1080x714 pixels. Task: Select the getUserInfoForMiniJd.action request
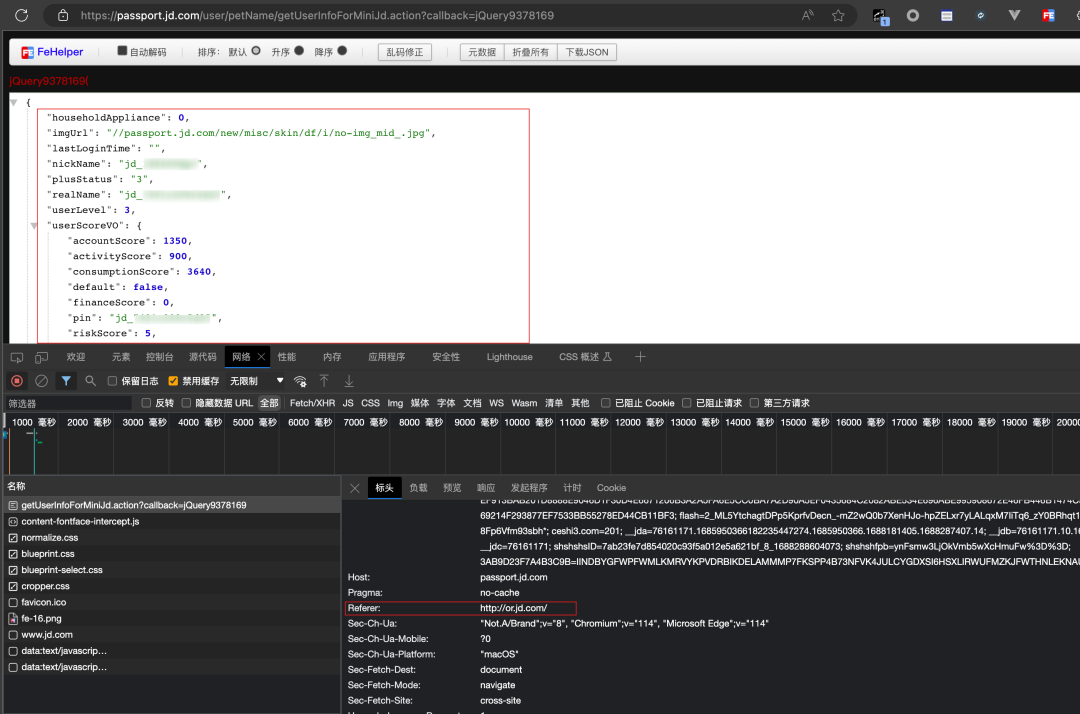tap(172, 505)
